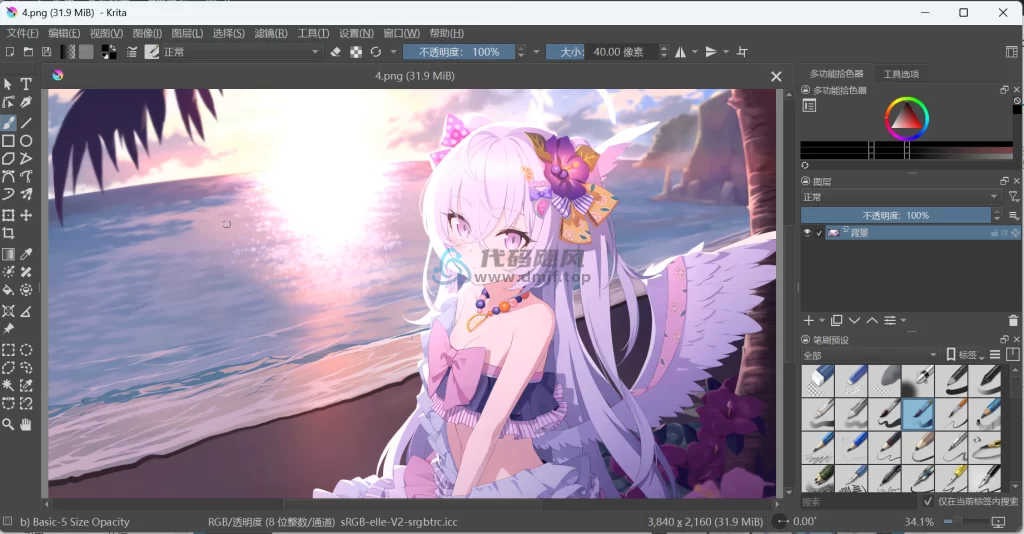The width and height of the screenshot is (1024, 534).
Task: Select the Bezier Curve tool
Action: (8, 176)
